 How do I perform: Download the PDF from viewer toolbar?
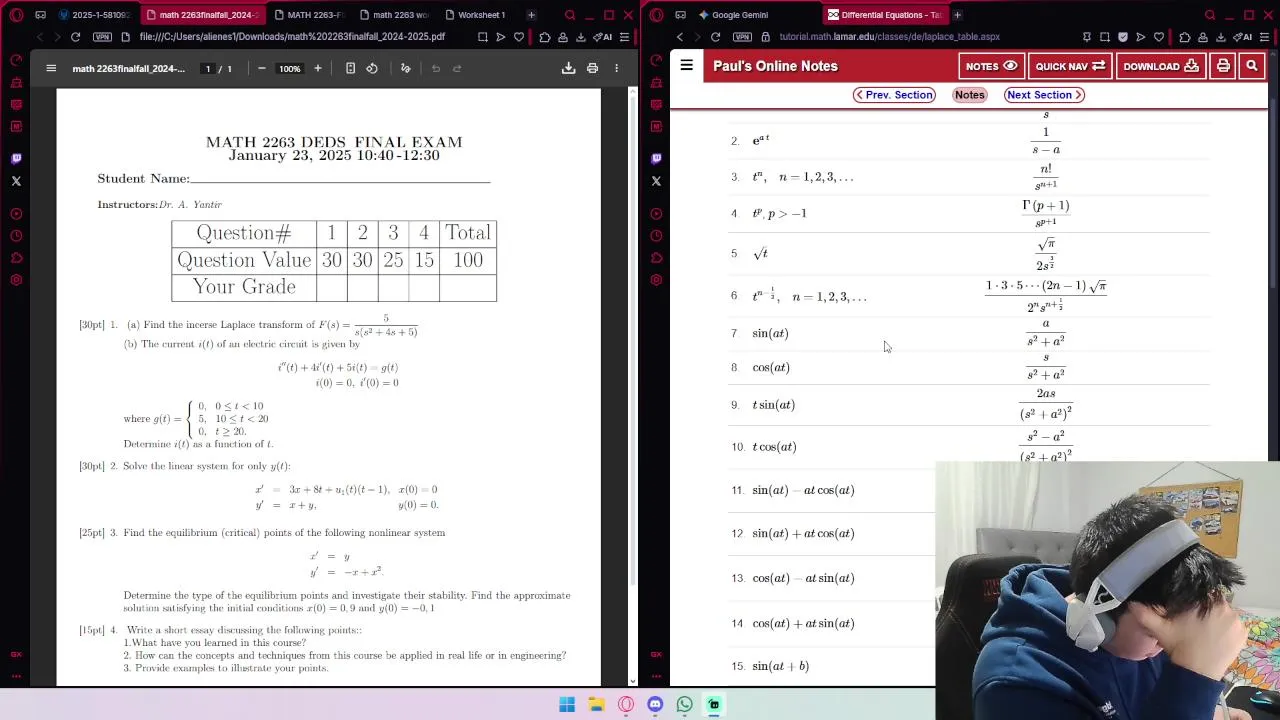(568, 68)
